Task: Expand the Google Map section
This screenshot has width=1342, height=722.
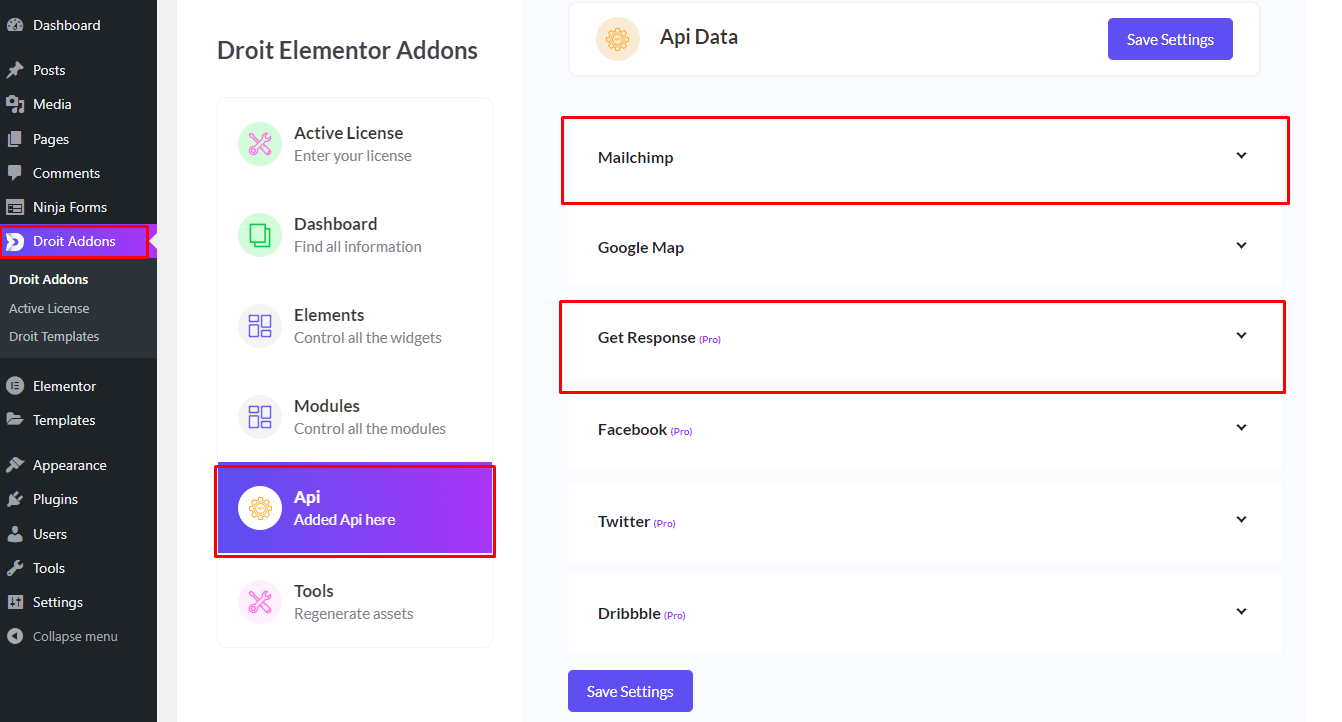Action: pos(1241,246)
